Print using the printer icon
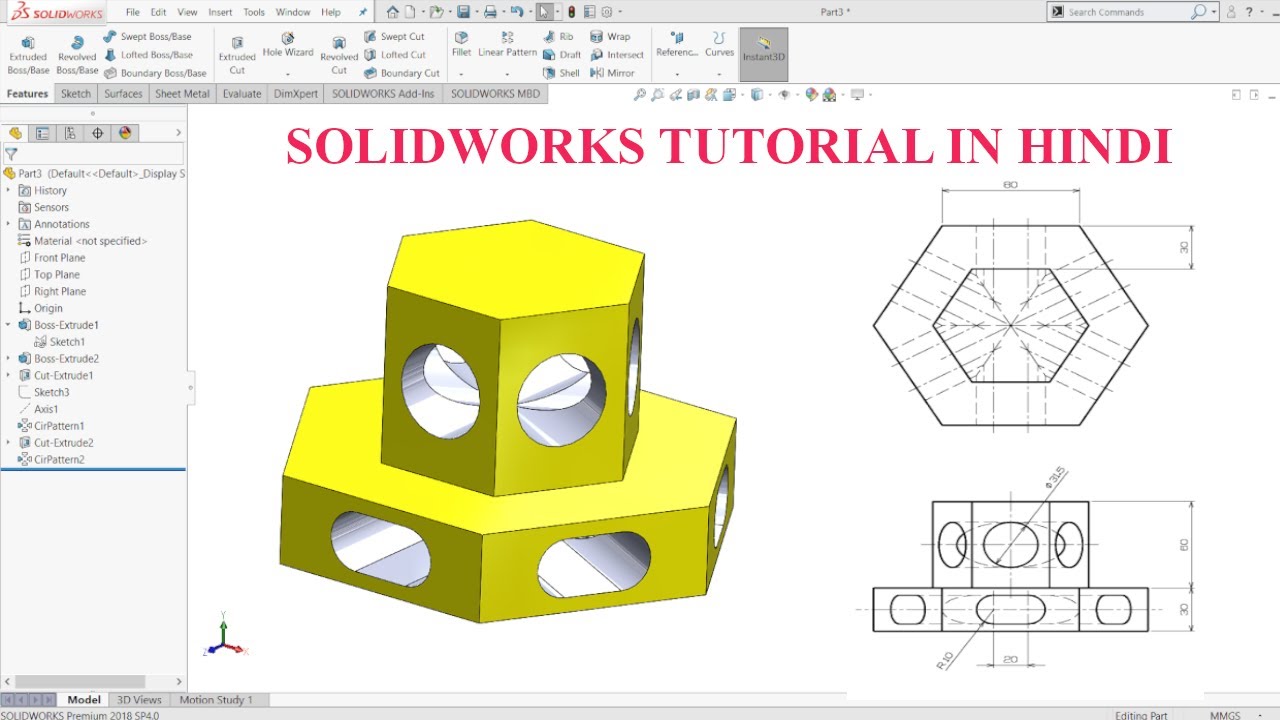 click(x=490, y=12)
